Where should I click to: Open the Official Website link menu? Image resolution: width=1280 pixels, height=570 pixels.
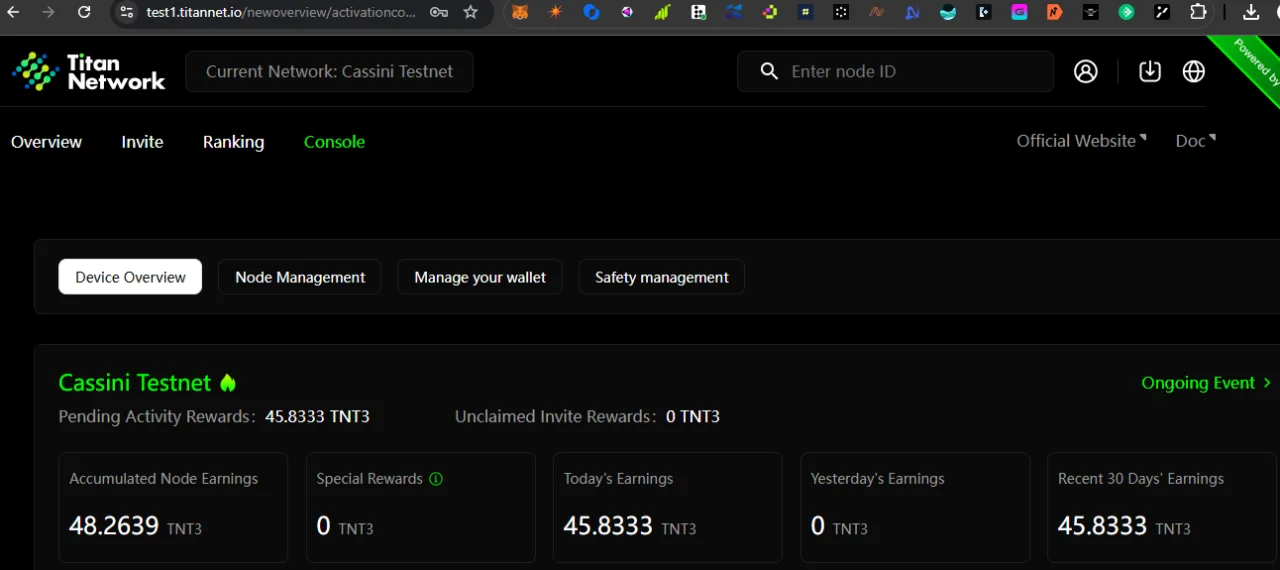(x=1082, y=141)
